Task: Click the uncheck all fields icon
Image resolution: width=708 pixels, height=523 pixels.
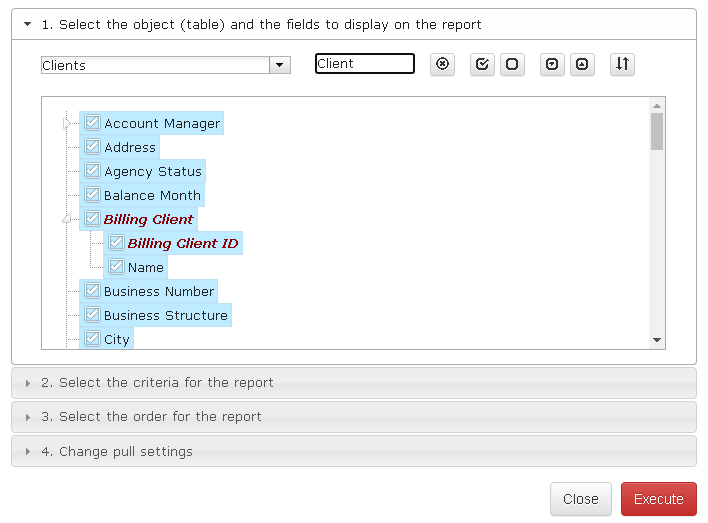Action: click(x=512, y=64)
